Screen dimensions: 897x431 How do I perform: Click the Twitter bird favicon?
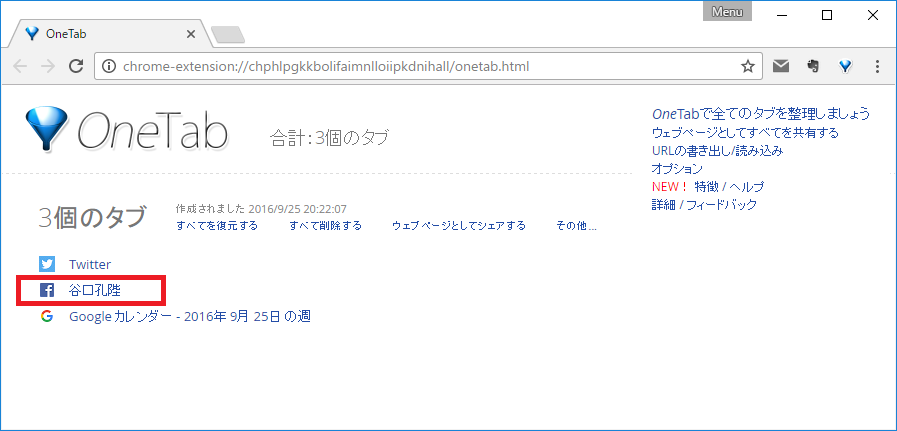click(x=47, y=264)
